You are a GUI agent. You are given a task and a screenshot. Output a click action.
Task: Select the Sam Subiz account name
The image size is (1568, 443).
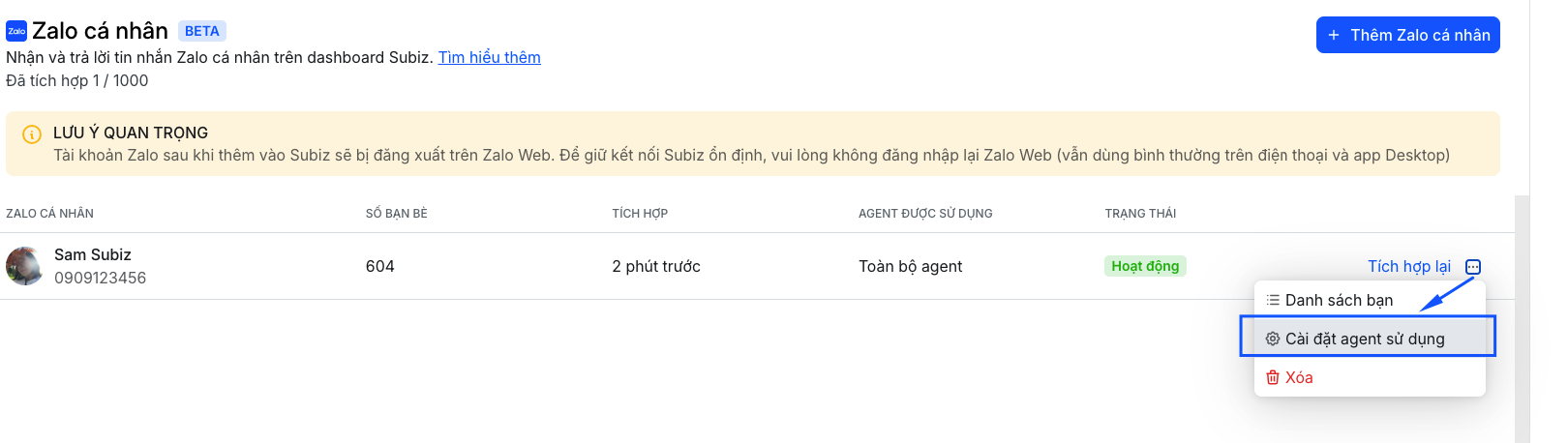(x=93, y=254)
